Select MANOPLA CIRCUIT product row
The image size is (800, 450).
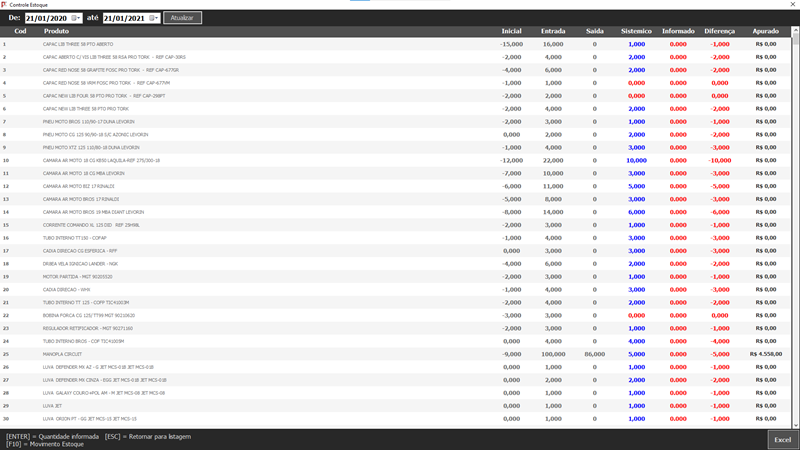click(395, 354)
